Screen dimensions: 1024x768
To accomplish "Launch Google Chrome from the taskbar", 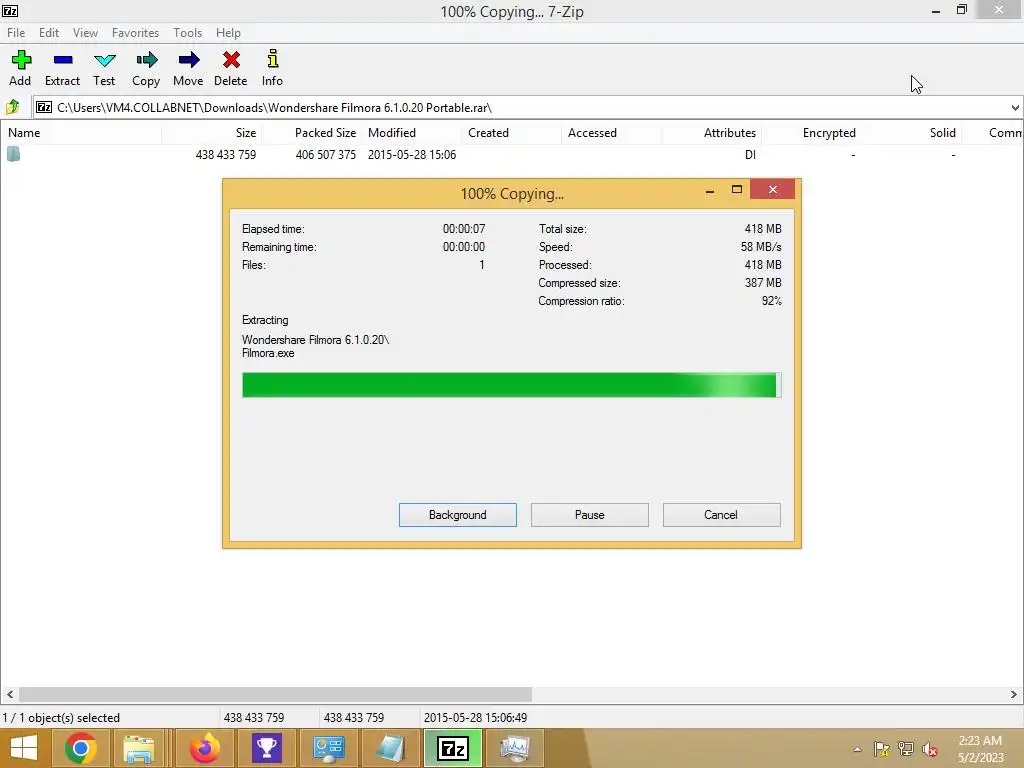I will (x=81, y=748).
